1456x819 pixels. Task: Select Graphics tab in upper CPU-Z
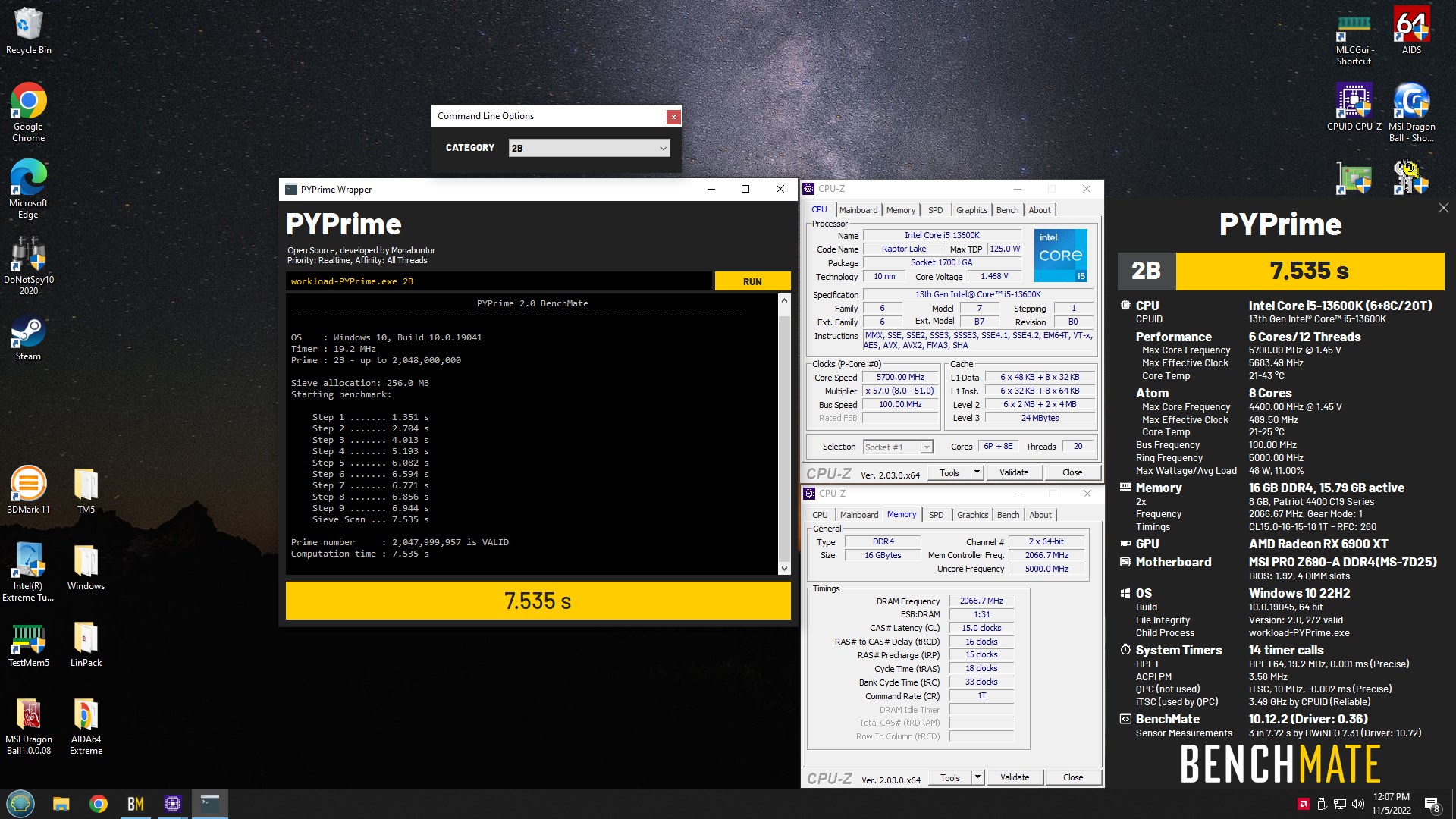tap(971, 210)
